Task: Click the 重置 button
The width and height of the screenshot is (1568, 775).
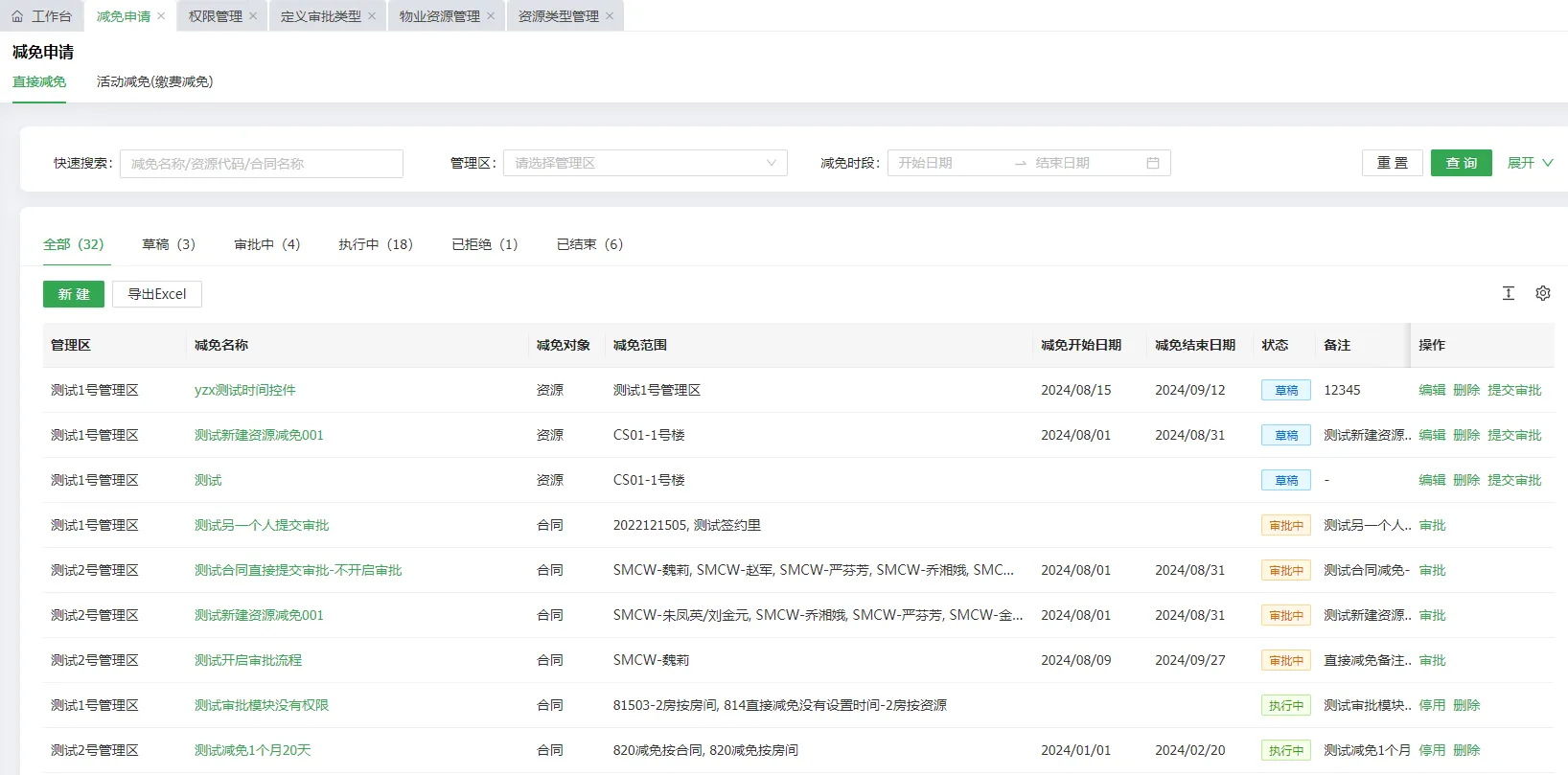Action: 1393,163
